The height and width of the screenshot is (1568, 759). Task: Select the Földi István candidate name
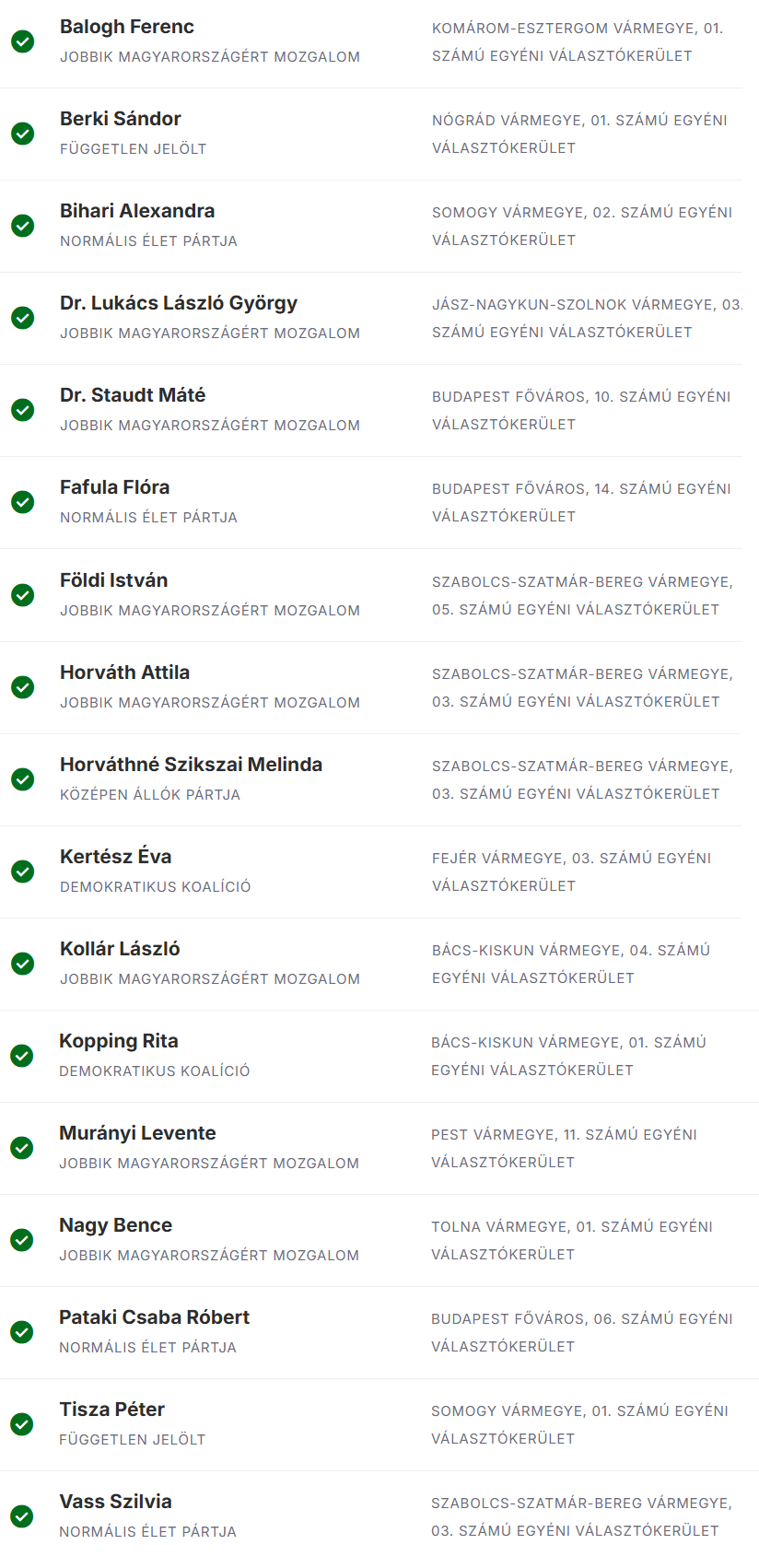coord(114,580)
